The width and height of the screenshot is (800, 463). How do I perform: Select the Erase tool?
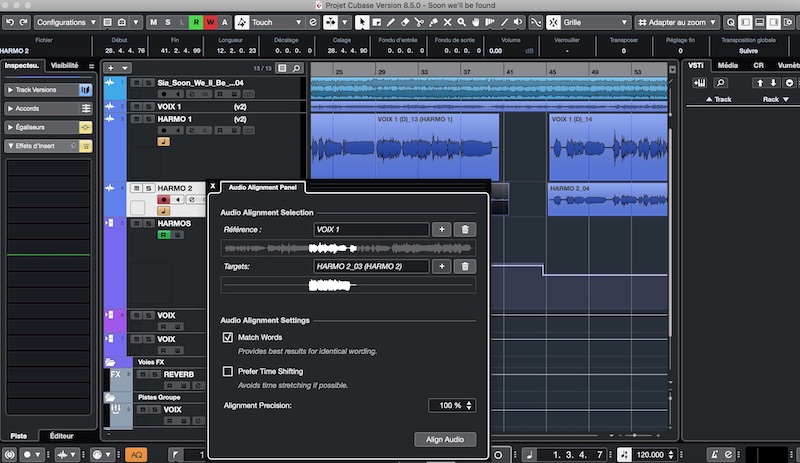click(x=405, y=22)
